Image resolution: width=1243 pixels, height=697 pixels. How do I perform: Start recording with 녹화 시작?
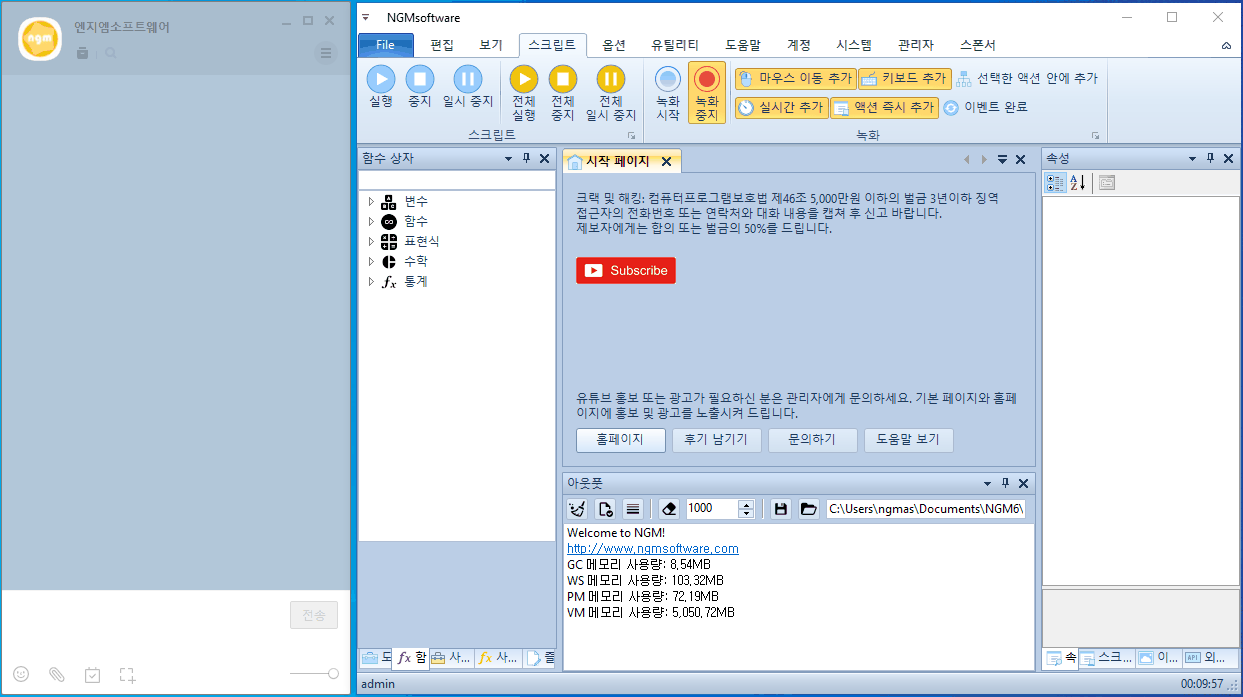pyautogui.click(x=668, y=93)
